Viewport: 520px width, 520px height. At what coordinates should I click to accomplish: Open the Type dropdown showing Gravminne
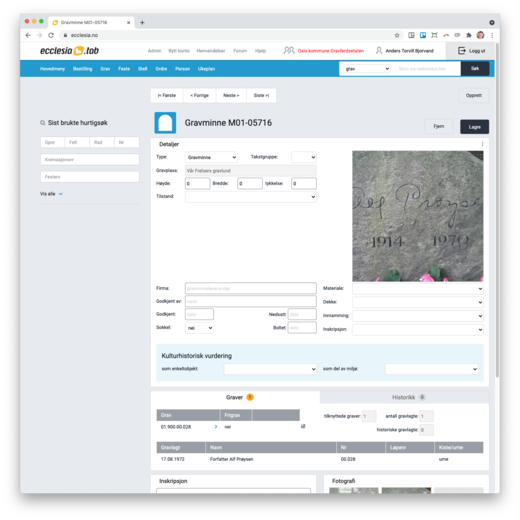[211, 157]
